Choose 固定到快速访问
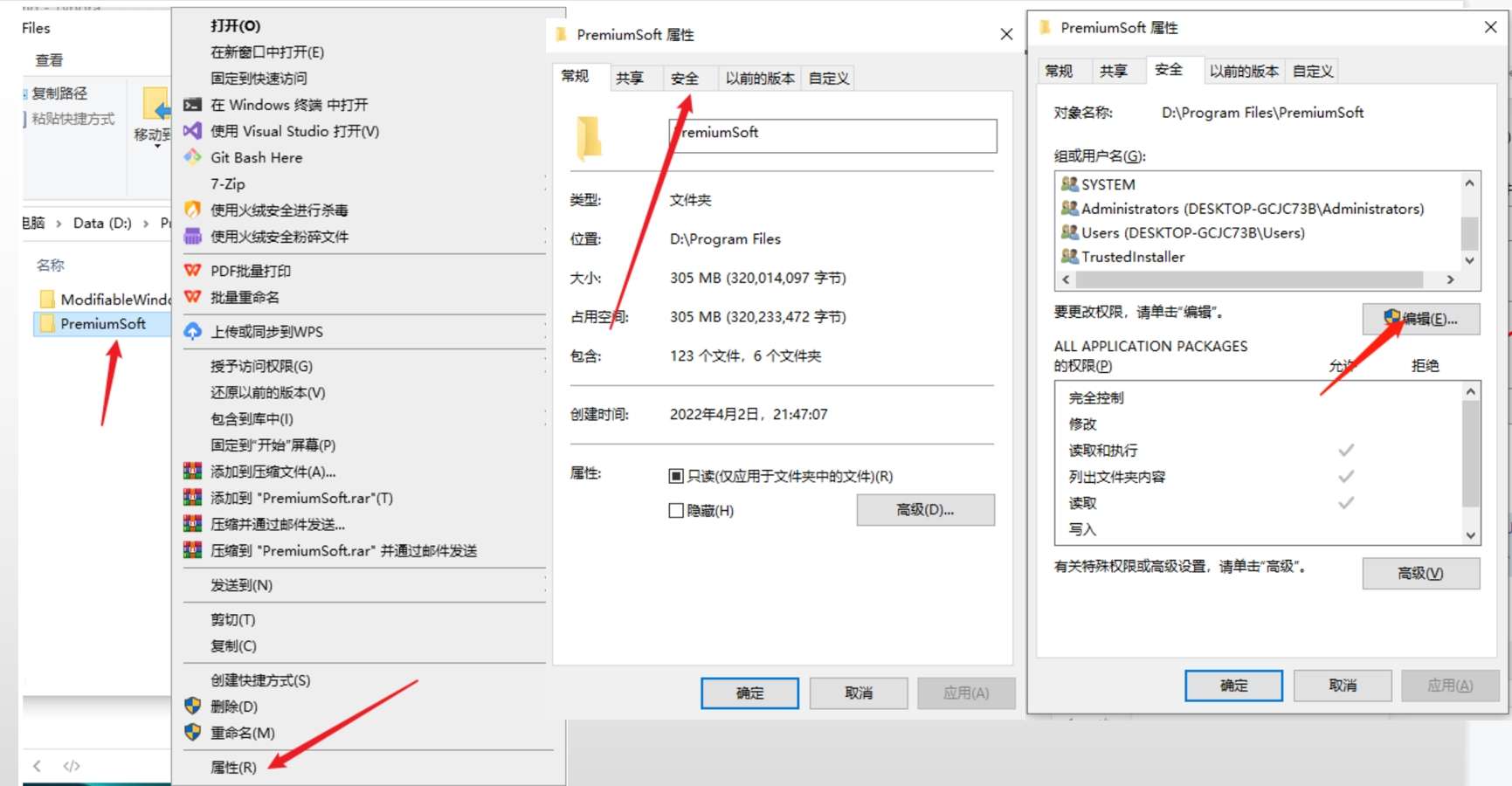 pos(259,79)
